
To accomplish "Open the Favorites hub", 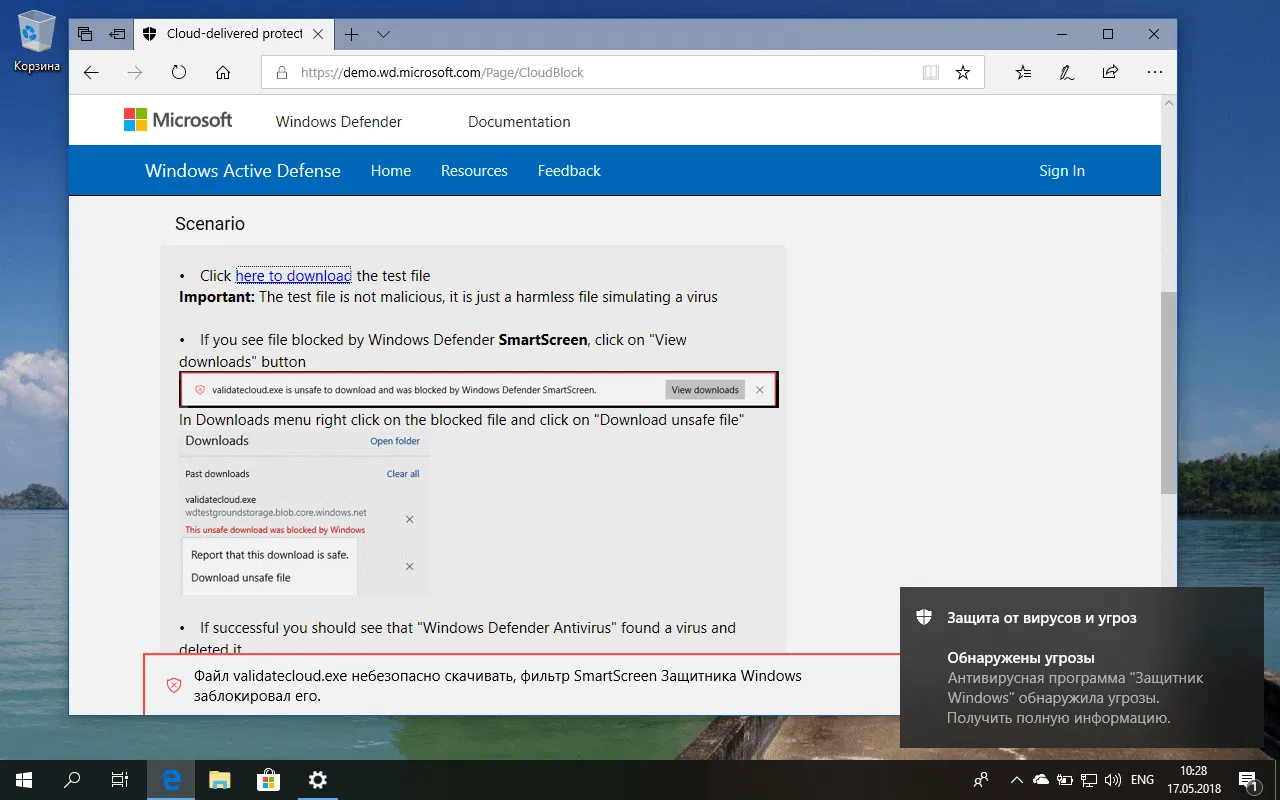I will pyautogui.click(x=1023, y=72).
